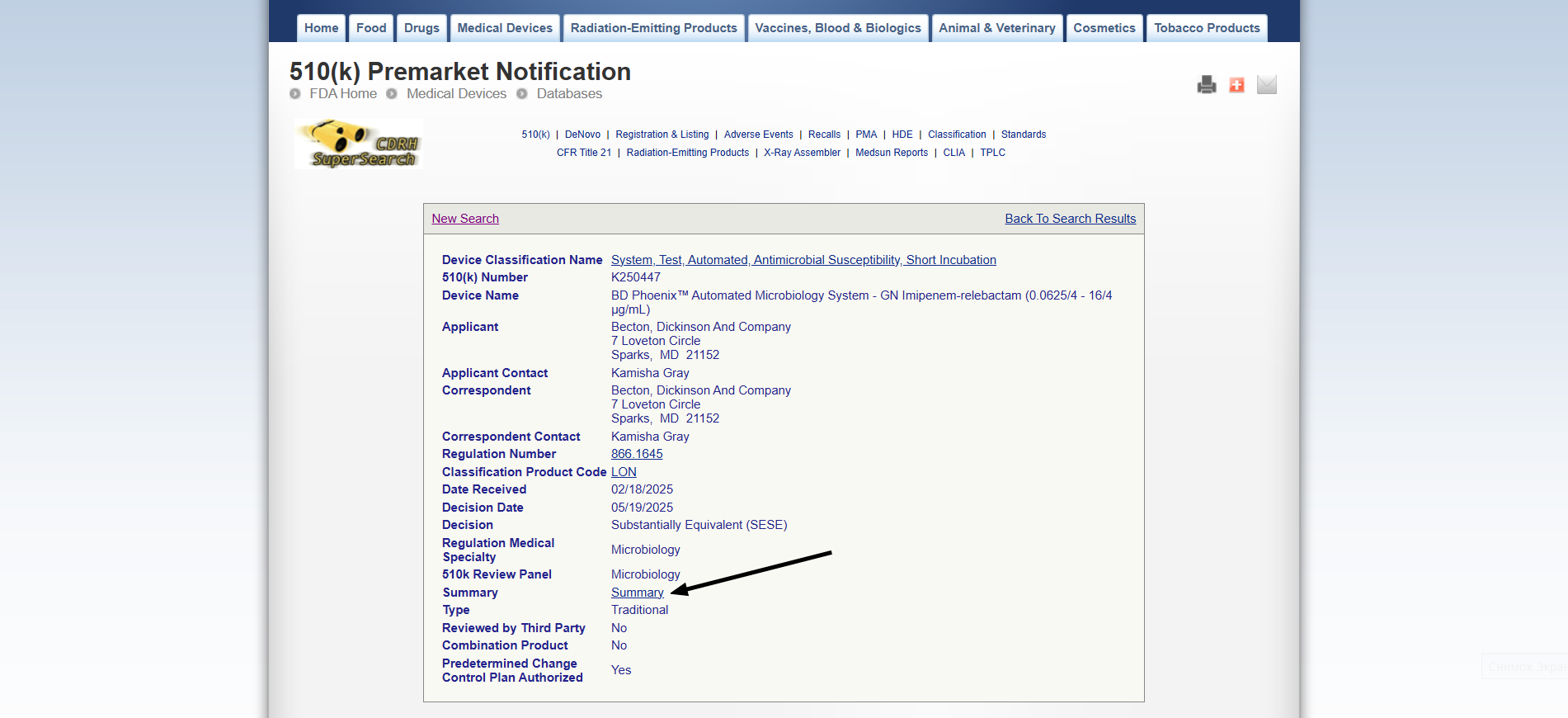Open product code LON link

(624, 472)
